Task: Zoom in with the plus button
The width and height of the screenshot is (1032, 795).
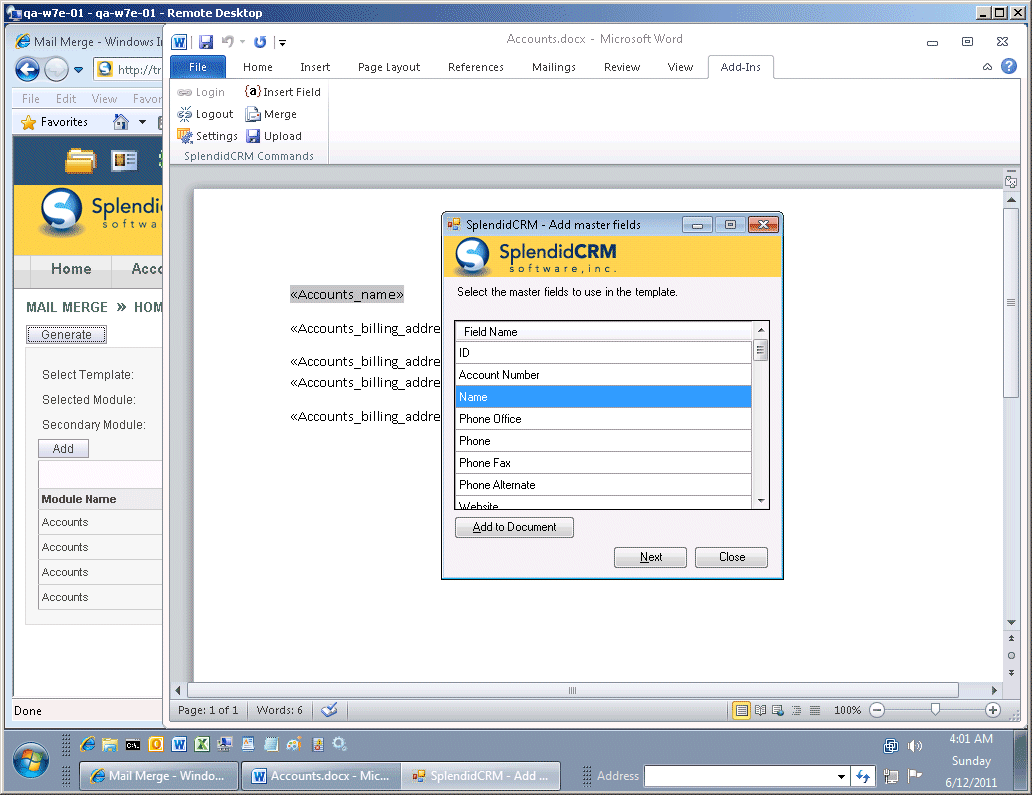Action: [993, 710]
